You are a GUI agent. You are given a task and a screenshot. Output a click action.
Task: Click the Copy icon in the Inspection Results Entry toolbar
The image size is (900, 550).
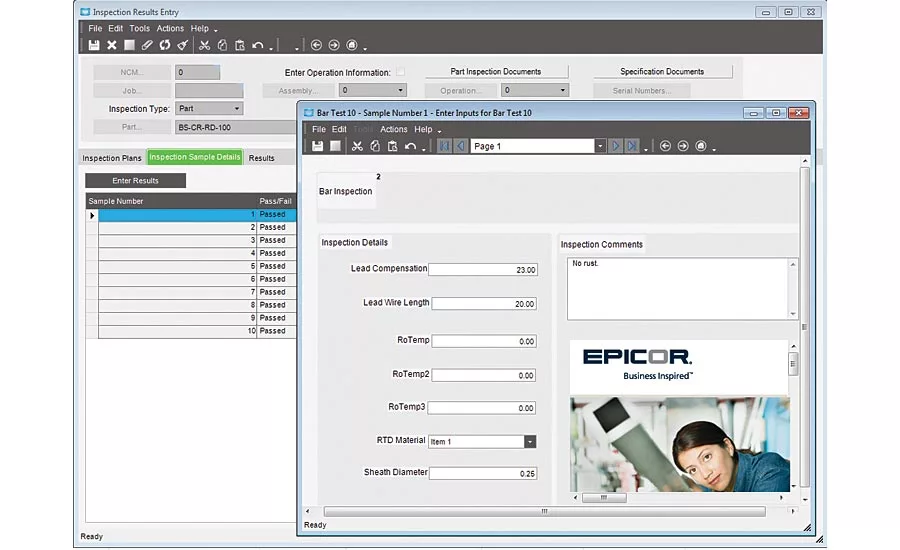(222, 45)
